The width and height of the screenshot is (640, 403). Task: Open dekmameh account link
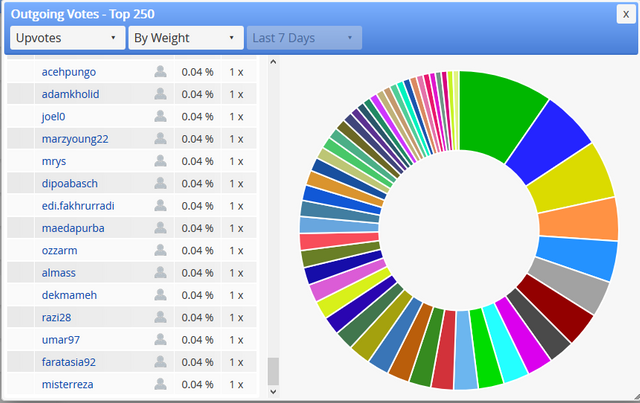(69, 295)
